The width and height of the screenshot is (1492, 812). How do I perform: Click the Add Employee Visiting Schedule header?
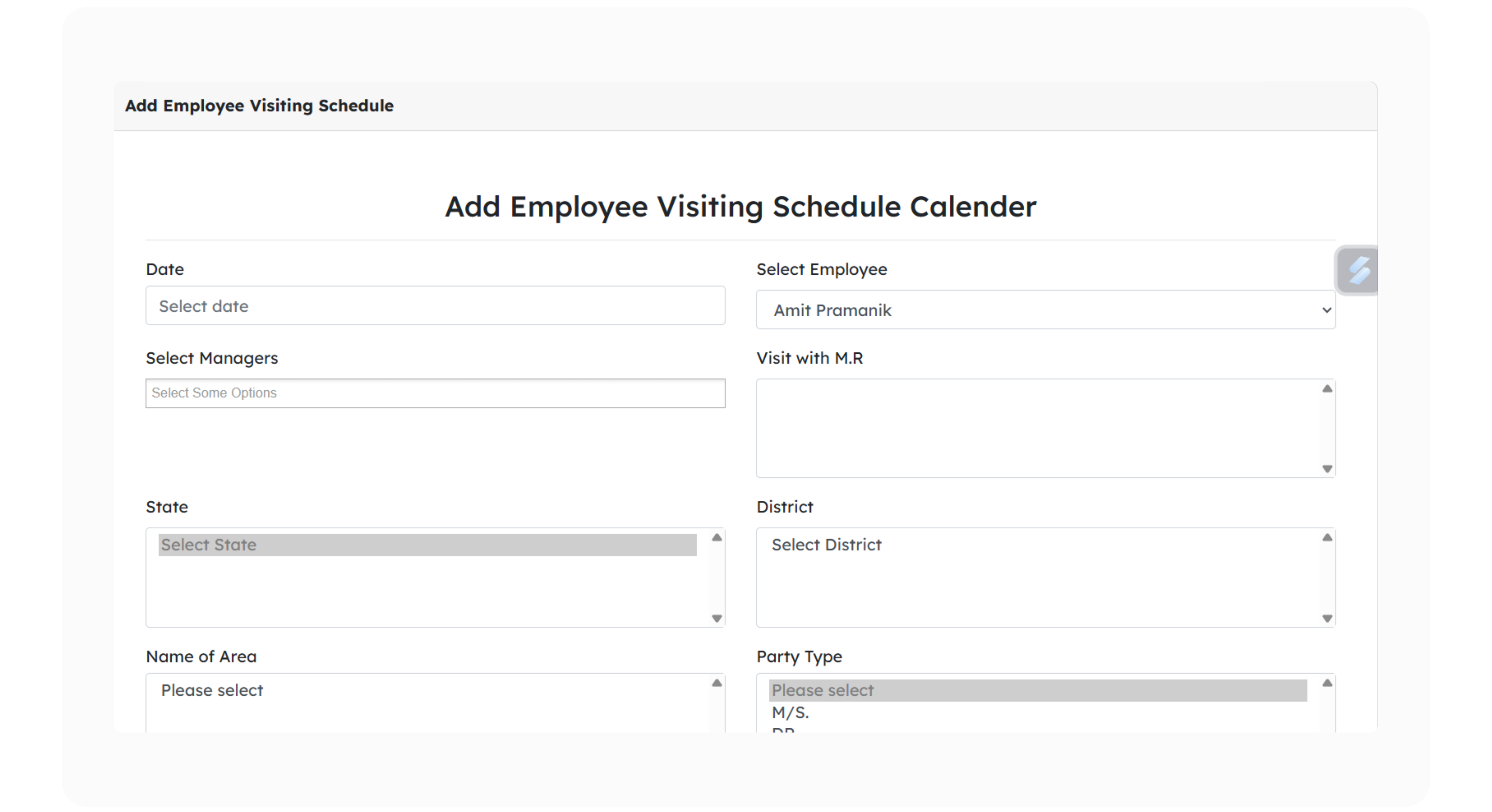(259, 106)
